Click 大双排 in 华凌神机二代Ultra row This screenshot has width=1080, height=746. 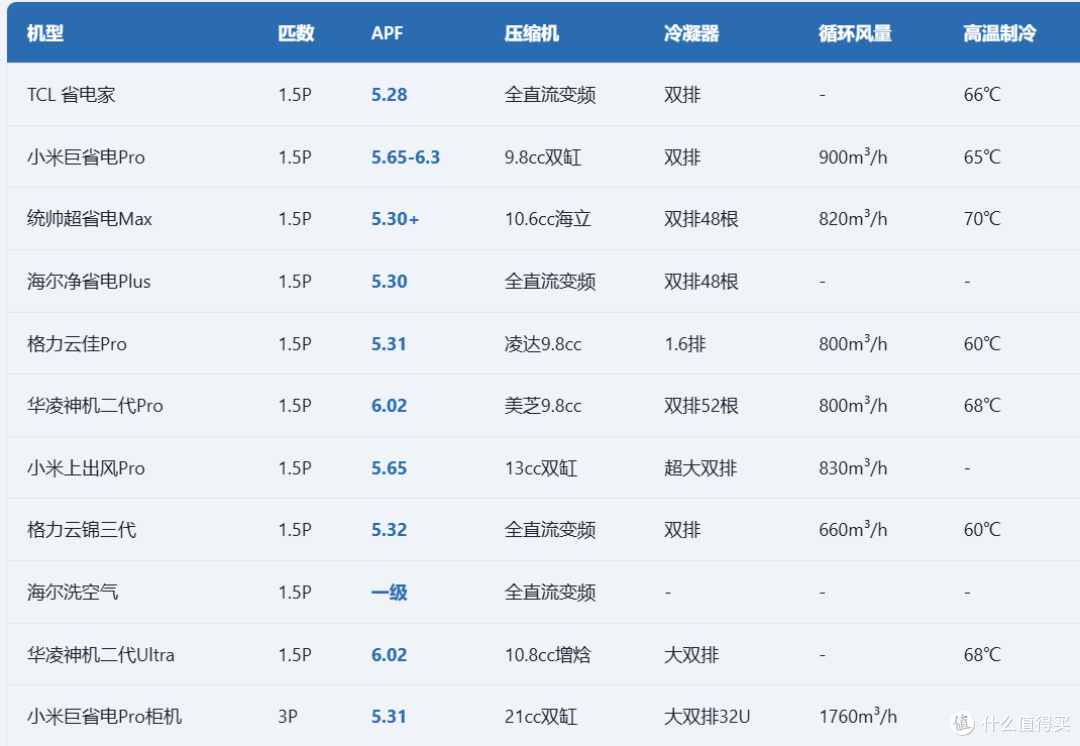click(x=692, y=654)
